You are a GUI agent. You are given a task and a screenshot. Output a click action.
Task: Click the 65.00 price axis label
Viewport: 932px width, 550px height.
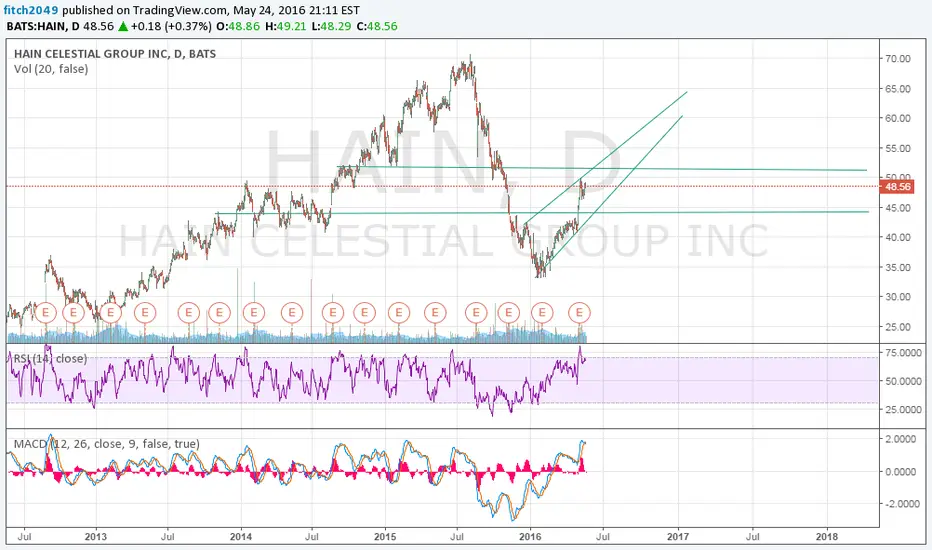(x=898, y=89)
